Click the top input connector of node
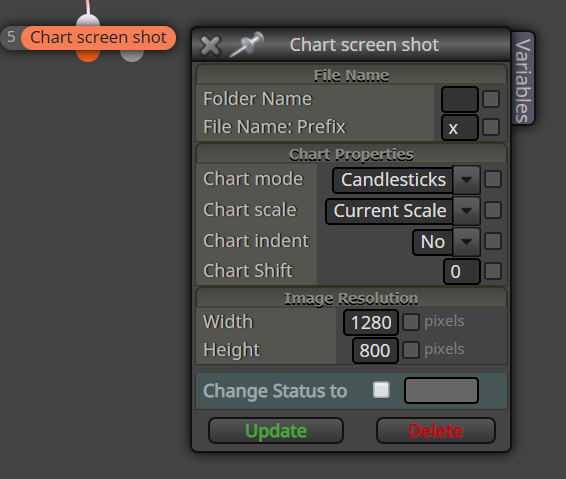This screenshot has width=566, height=479. [x=88, y=20]
